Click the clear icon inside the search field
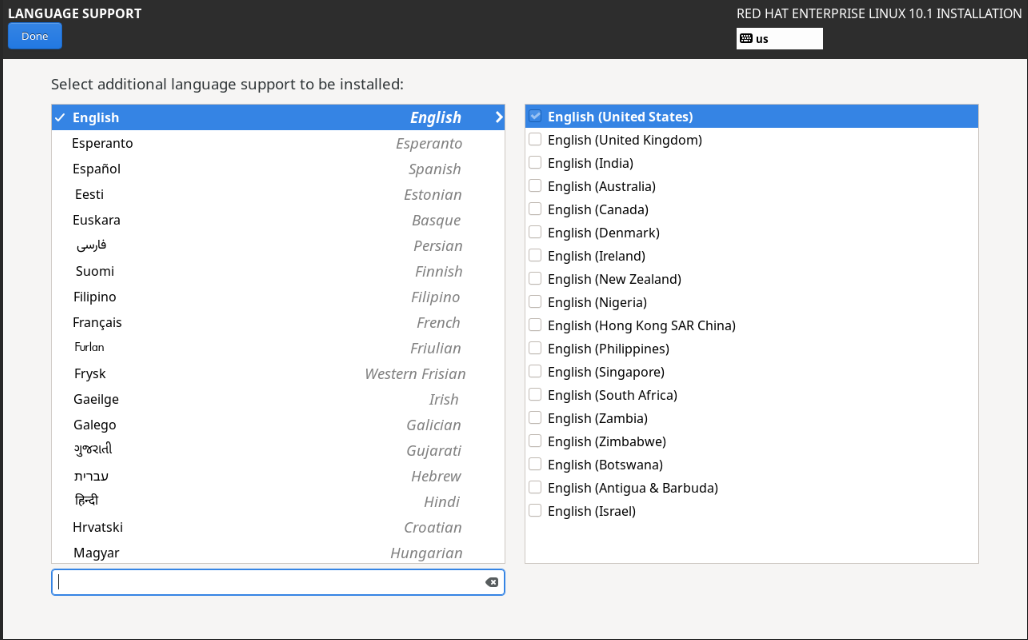 click(x=491, y=581)
